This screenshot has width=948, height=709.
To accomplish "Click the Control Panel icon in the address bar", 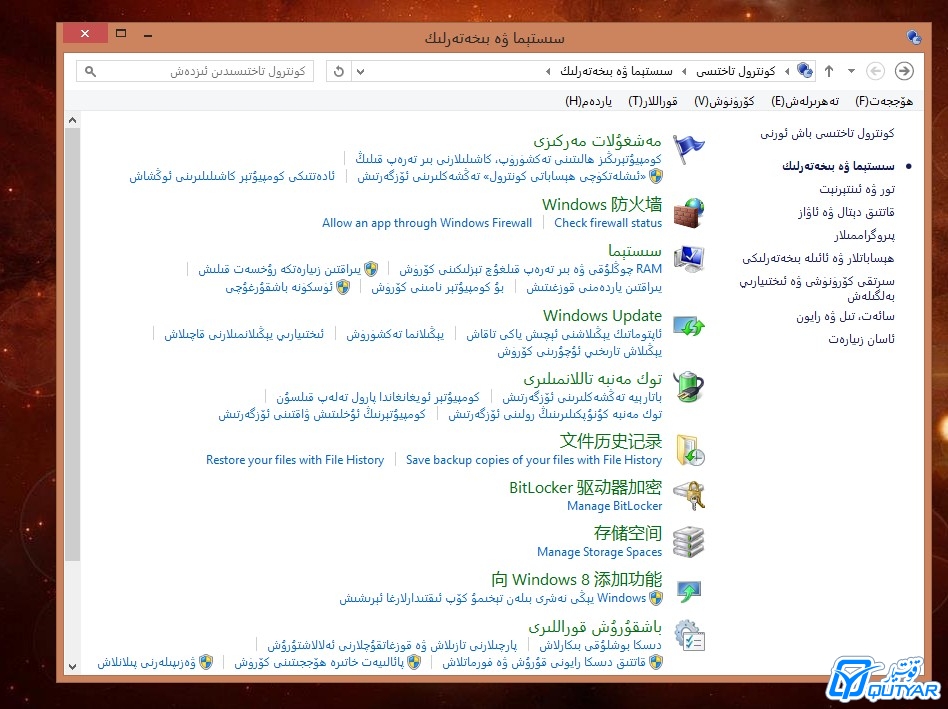I will [805, 71].
